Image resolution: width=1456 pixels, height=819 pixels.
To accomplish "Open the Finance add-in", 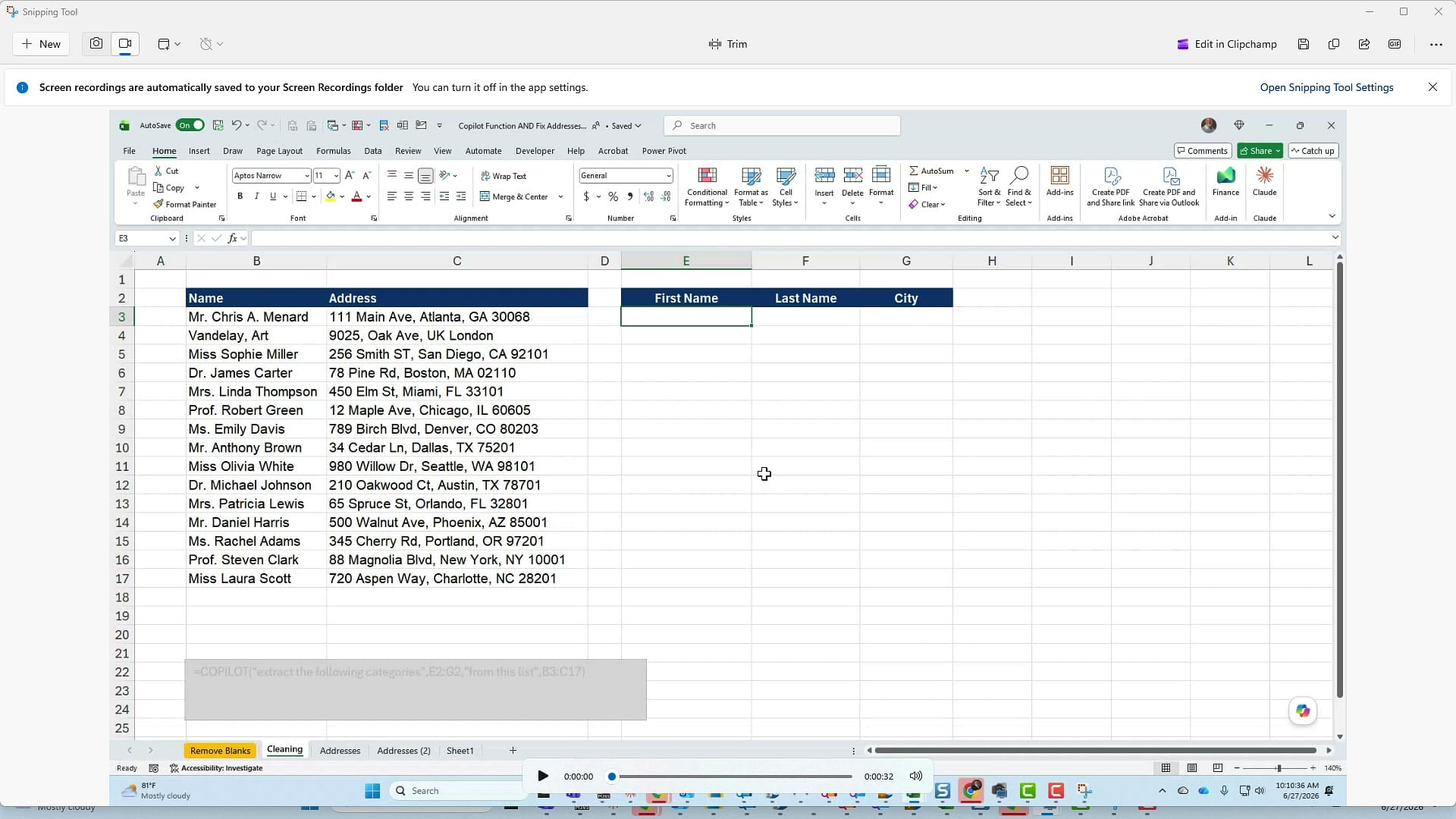I will click(1225, 182).
